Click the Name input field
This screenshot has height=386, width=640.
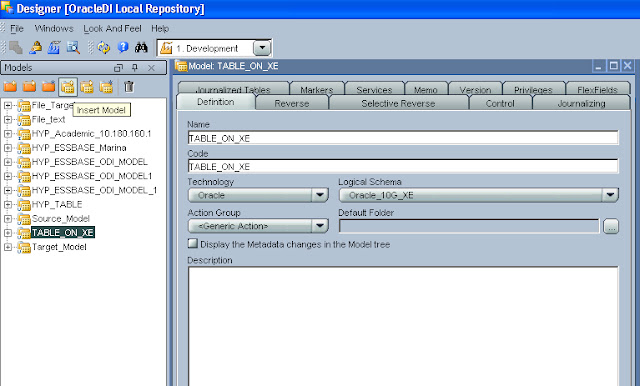(x=403, y=138)
